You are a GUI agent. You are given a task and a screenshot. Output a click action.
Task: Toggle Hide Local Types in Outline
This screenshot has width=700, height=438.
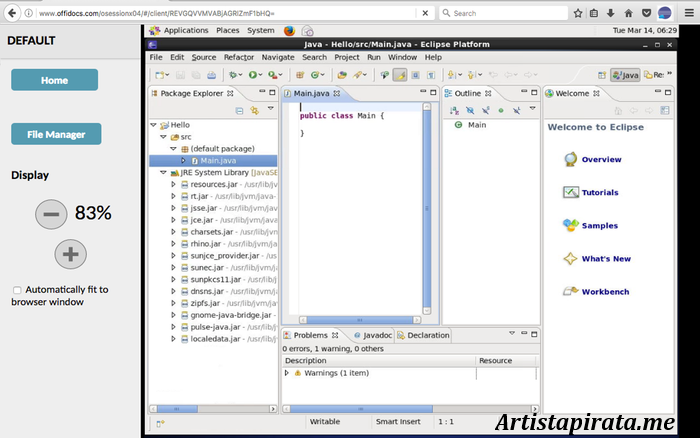coord(517,110)
